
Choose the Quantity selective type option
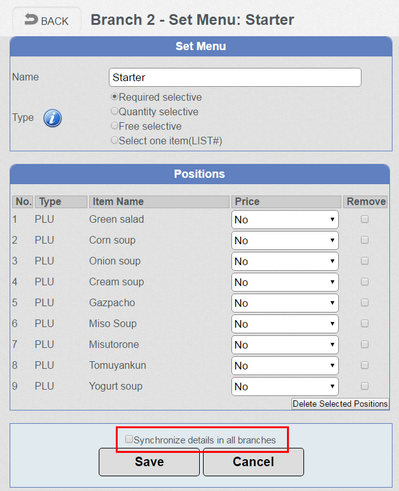(x=114, y=111)
